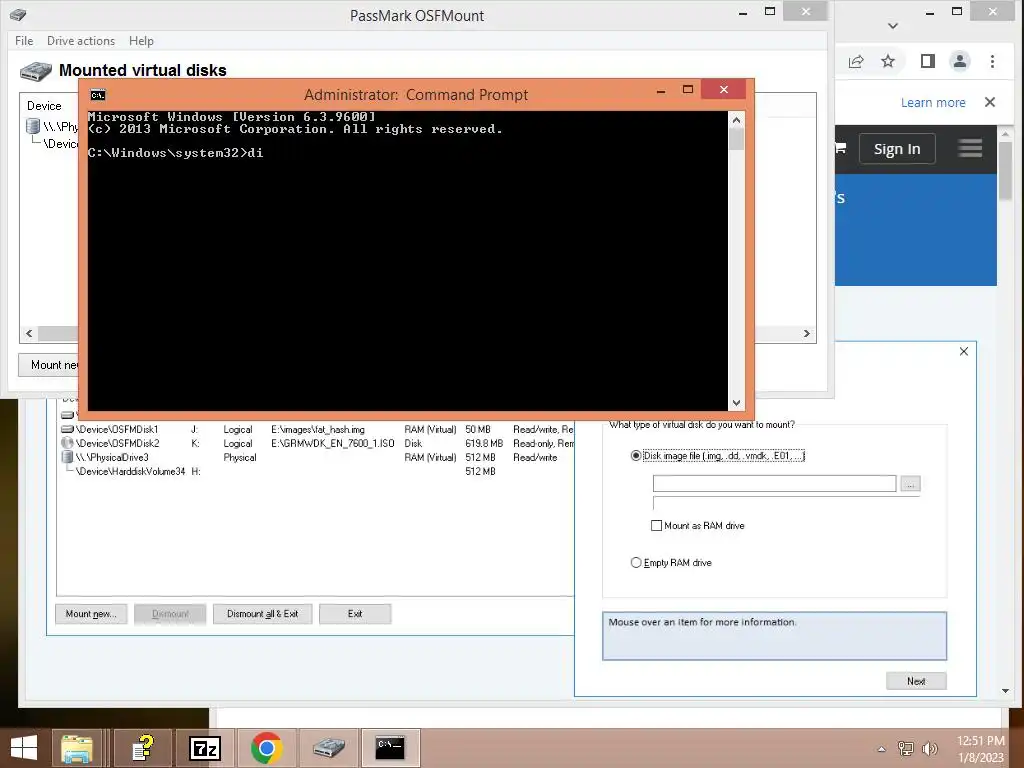Viewport: 1024px width, 768px height.
Task: Click the command prompt text area
Action: coord(408,260)
